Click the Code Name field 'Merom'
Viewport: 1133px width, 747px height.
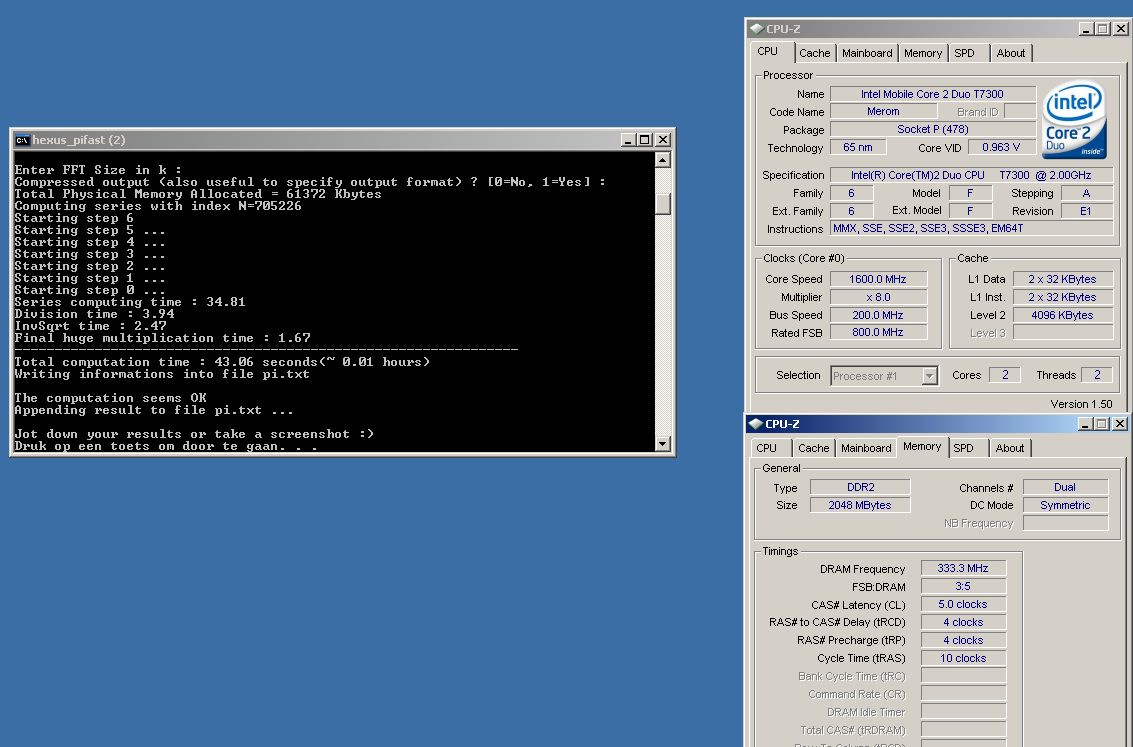point(883,111)
